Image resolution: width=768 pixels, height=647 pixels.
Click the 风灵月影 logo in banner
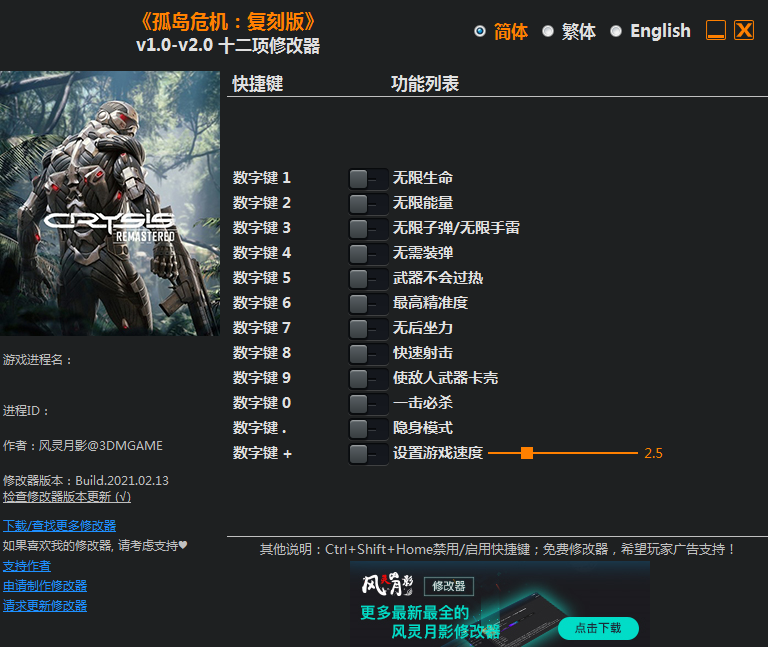coord(387,584)
